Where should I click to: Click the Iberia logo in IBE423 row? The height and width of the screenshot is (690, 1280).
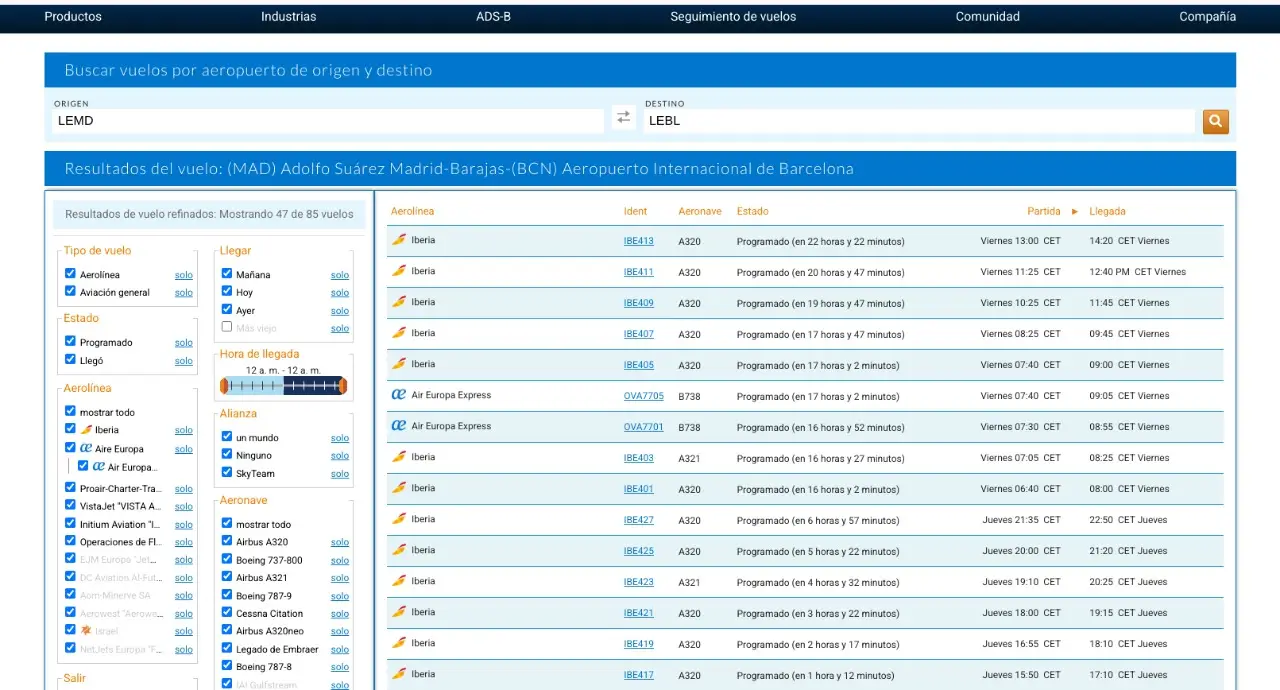[399, 581]
